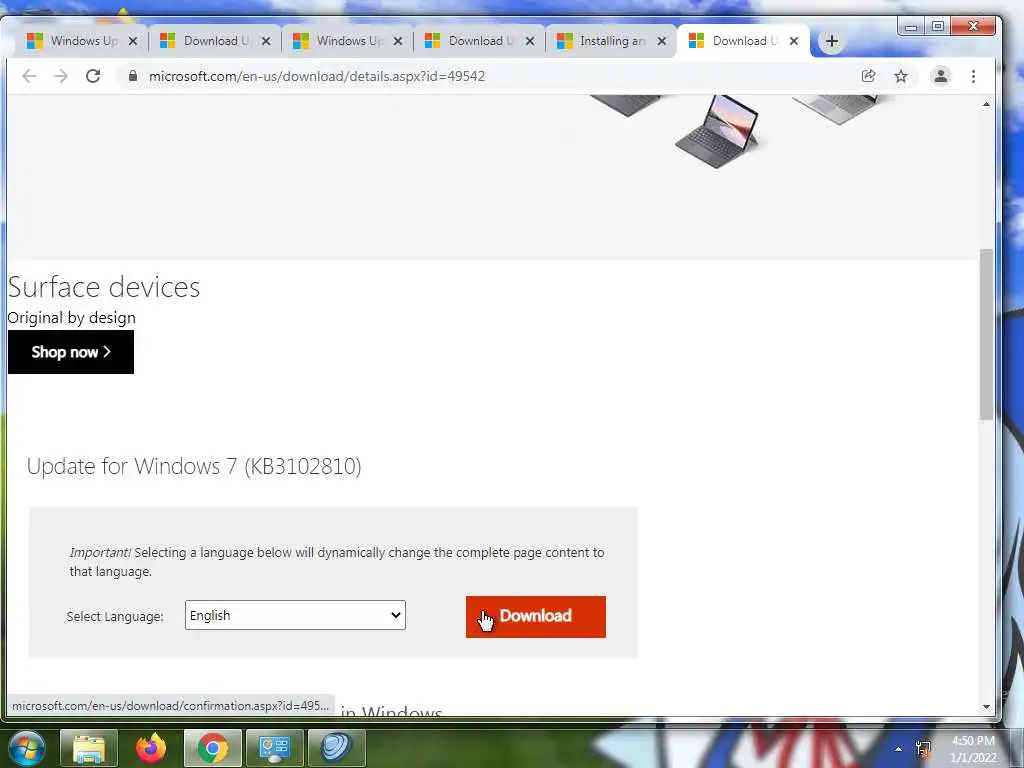The height and width of the screenshot is (768, 1024).
Task: Click the Surface devices heading
Action: pyautogui.click(x=104, y=287)
